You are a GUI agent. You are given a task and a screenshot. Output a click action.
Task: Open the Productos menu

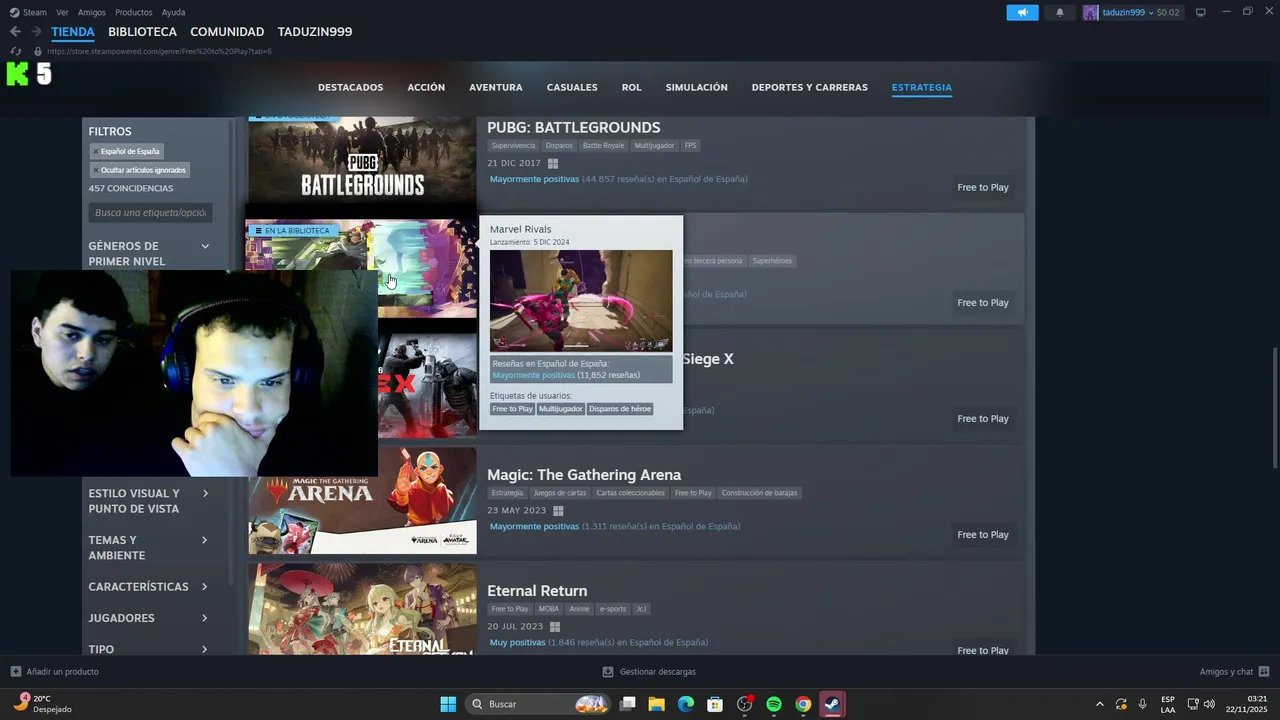134,12
